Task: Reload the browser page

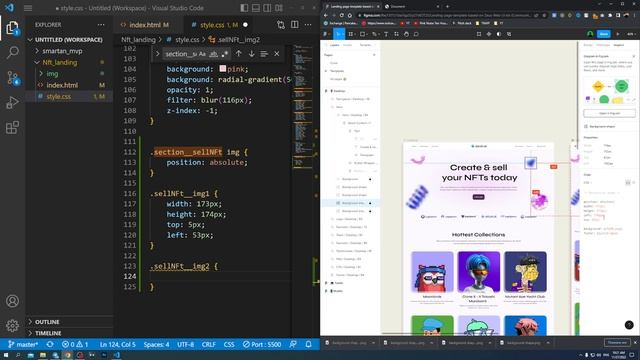Action: click(342, 16)
